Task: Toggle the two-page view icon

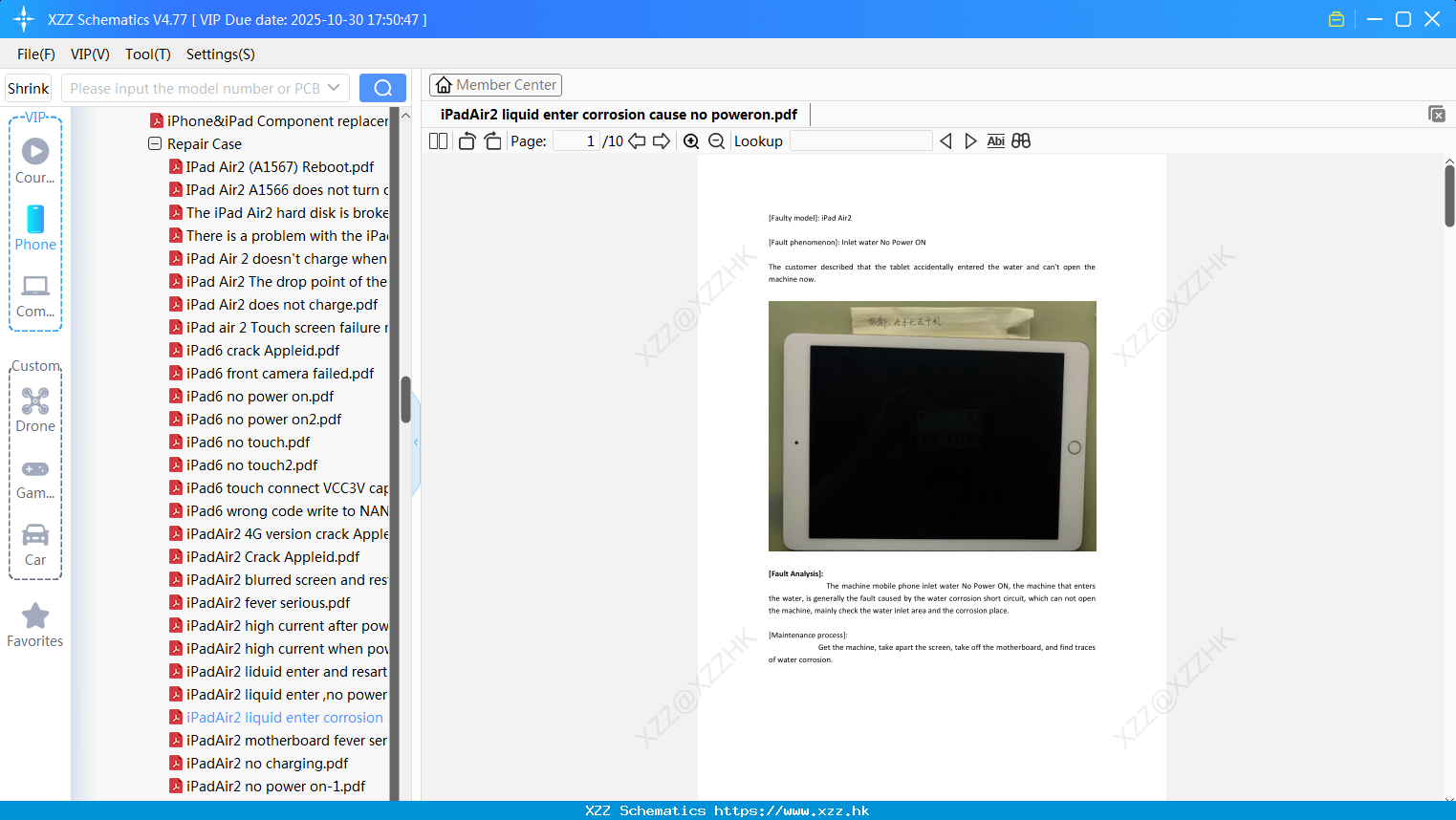Action: click(x=438, y=140)
